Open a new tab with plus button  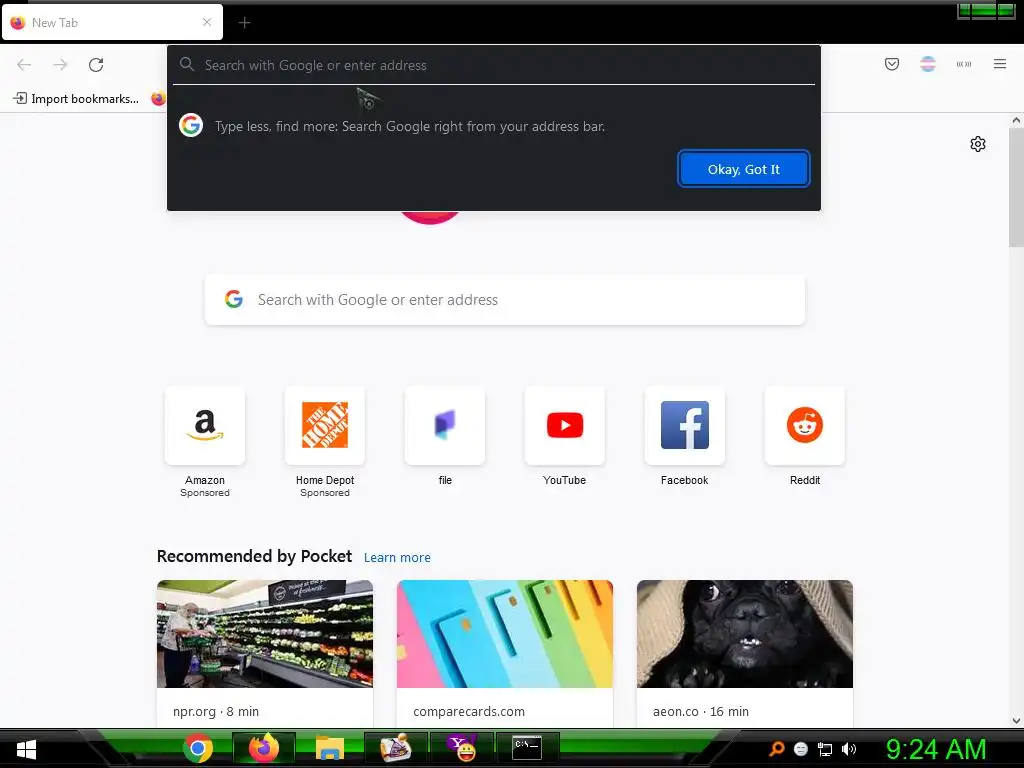pyautogui.click(x=244, y=23)
